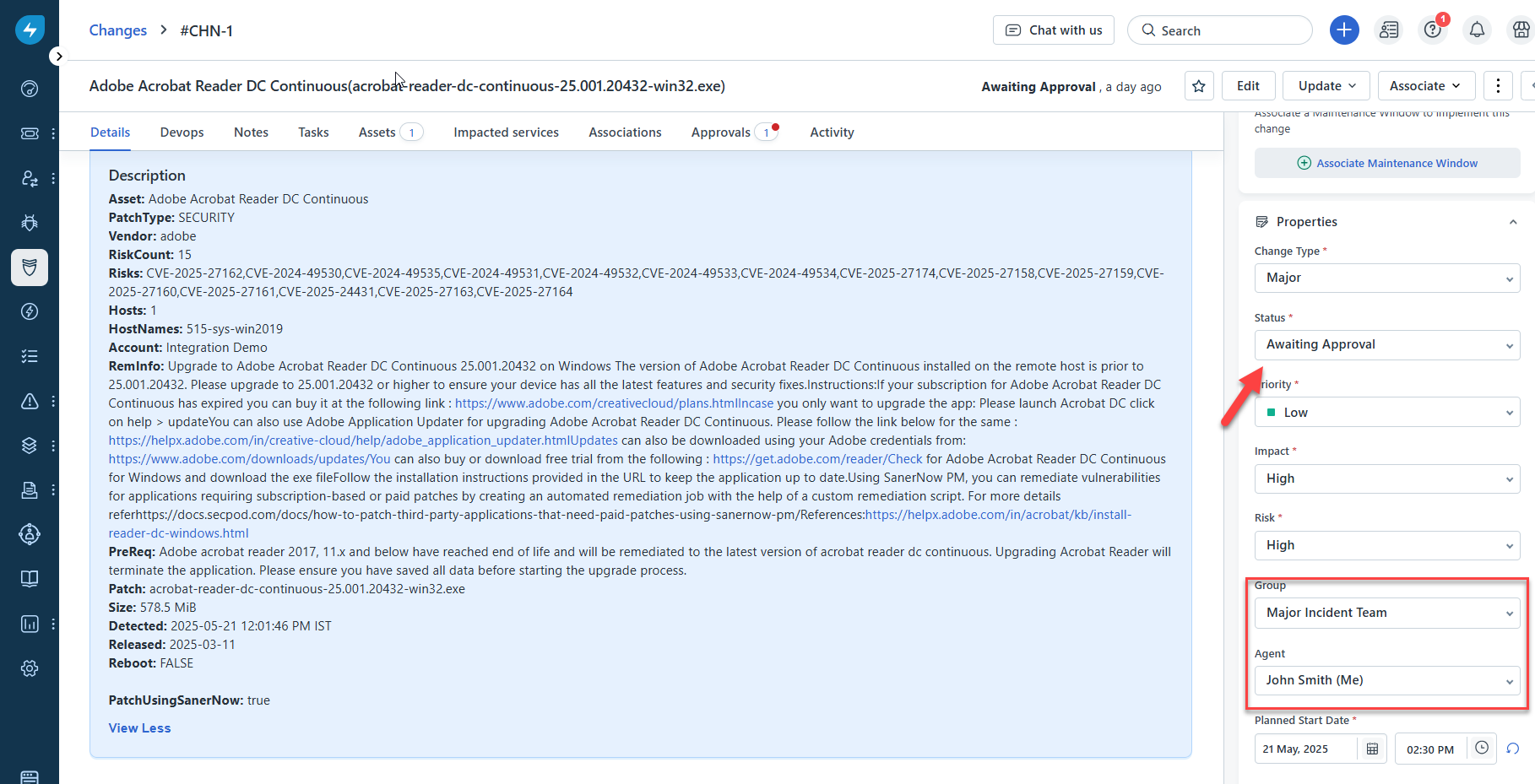Viewport: 1535px width, 784px height.
Task: Switch to the Activity tab
Action: point(832,132)
